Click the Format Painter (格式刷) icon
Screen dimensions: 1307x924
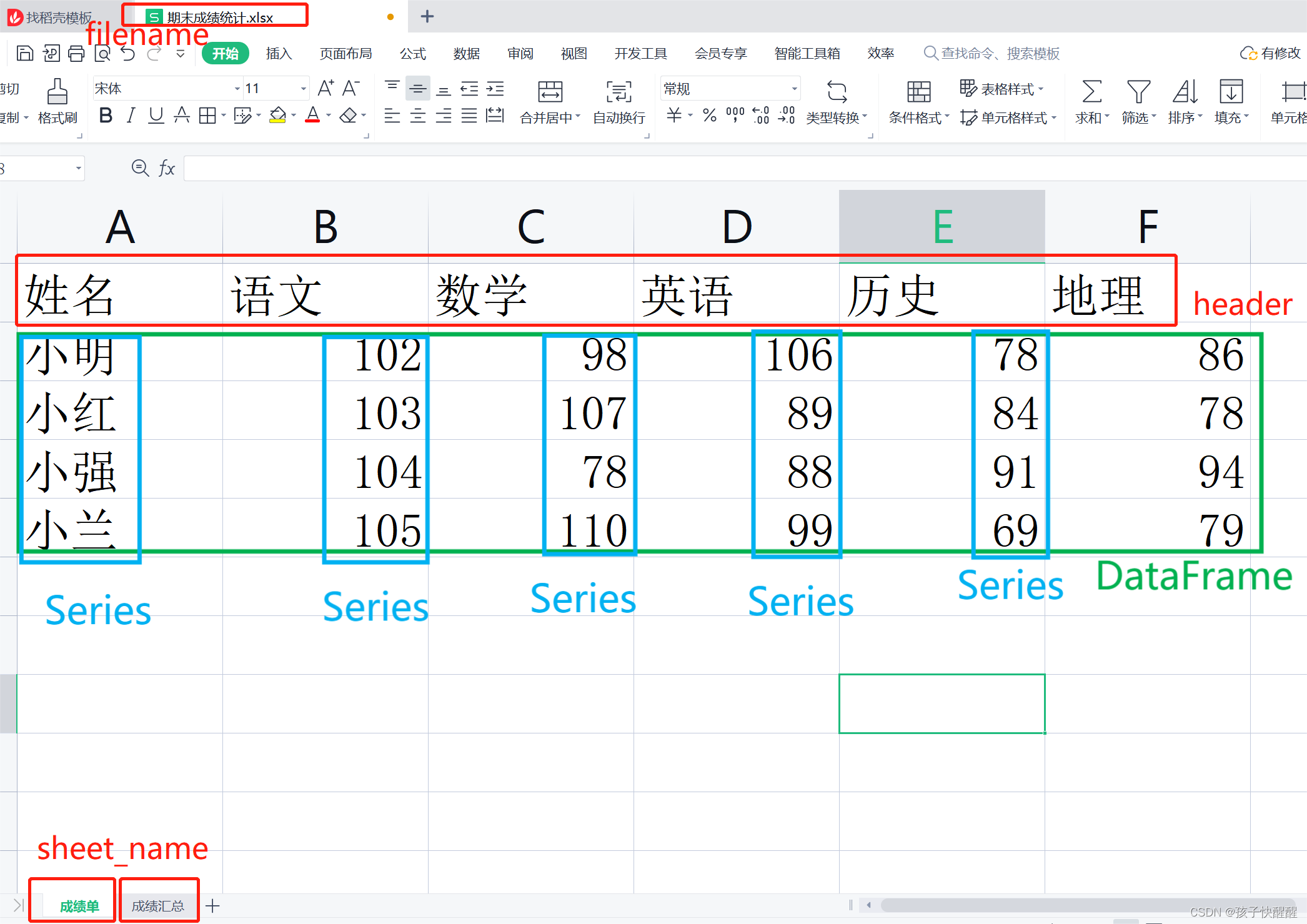pyautogui.click(x=57, y=92)
